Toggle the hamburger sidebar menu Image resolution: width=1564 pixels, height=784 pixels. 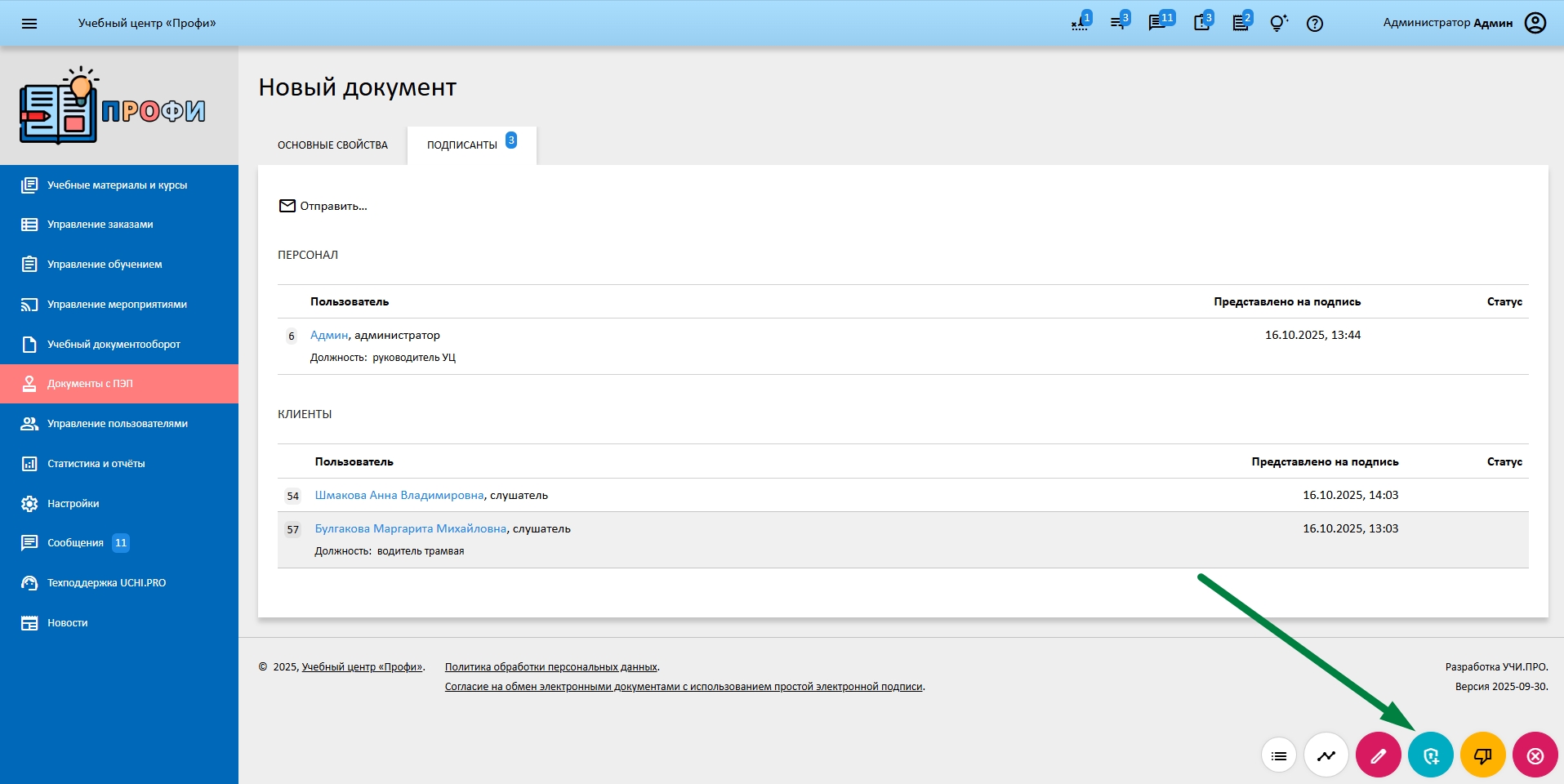[x=29, y=24]
